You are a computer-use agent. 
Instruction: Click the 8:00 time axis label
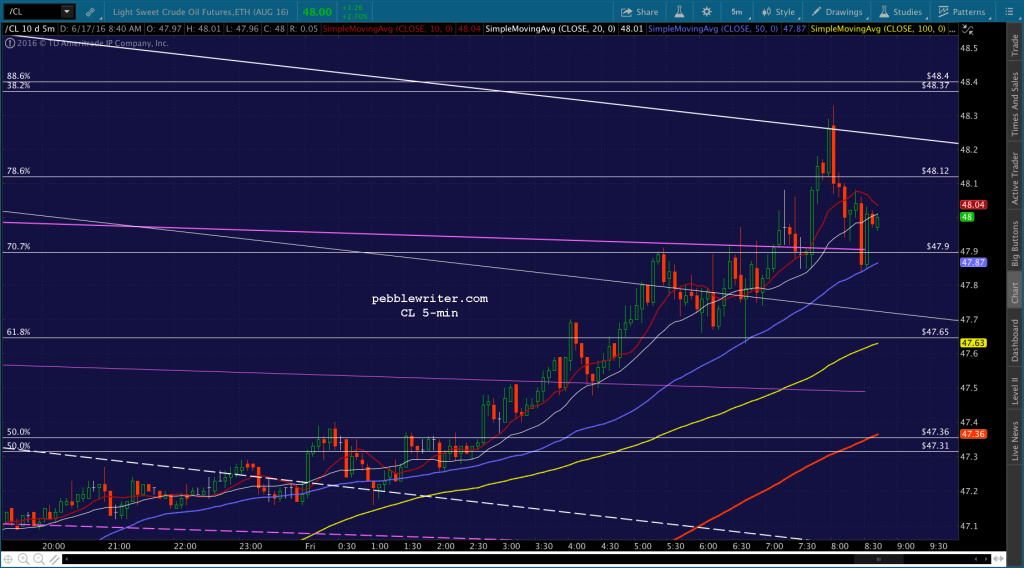(x=839, y=546)
